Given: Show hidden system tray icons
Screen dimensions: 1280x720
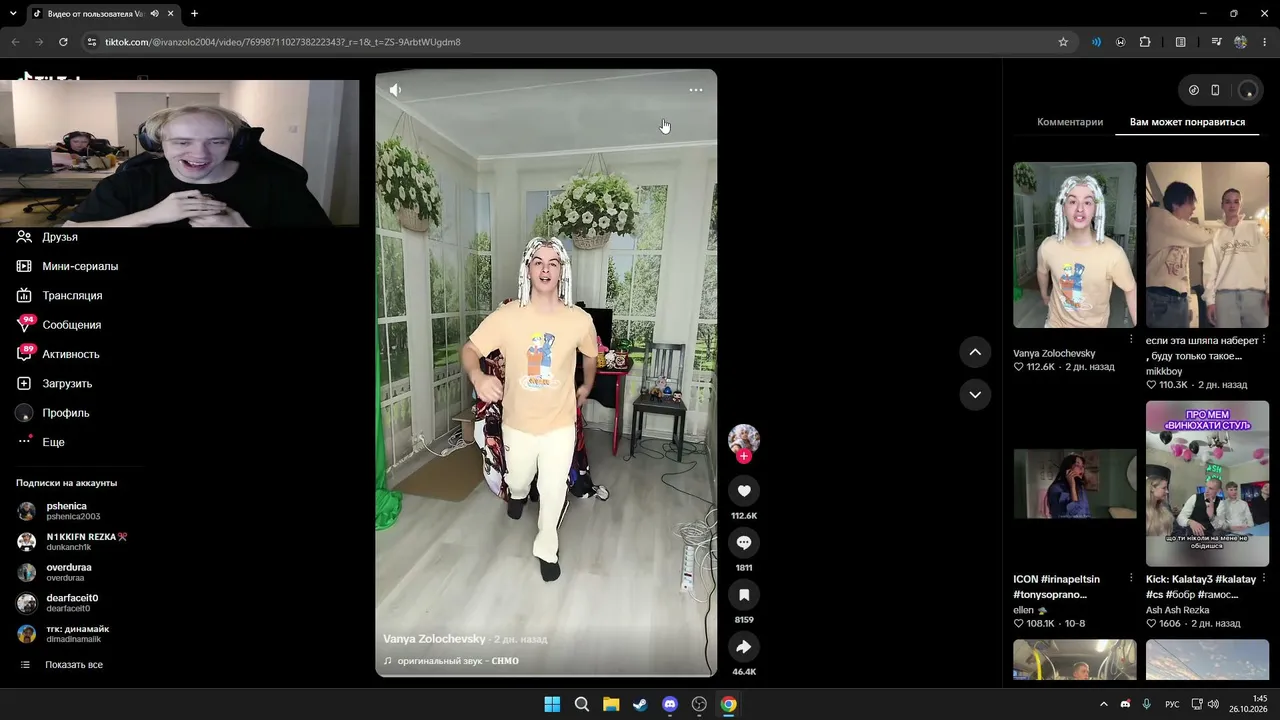Looking at the screenshot, I should (x=1104, y=704).
